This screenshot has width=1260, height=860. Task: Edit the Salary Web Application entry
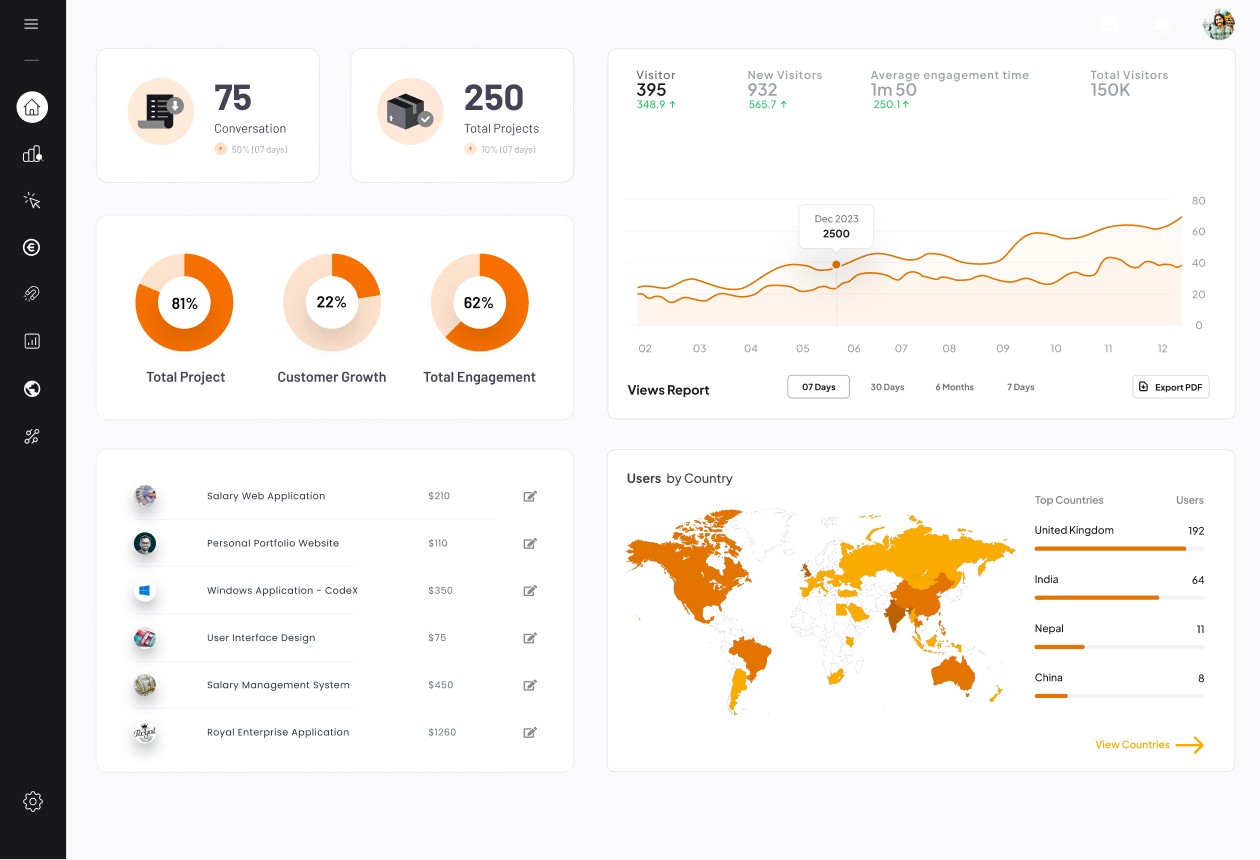click(530, 496)
